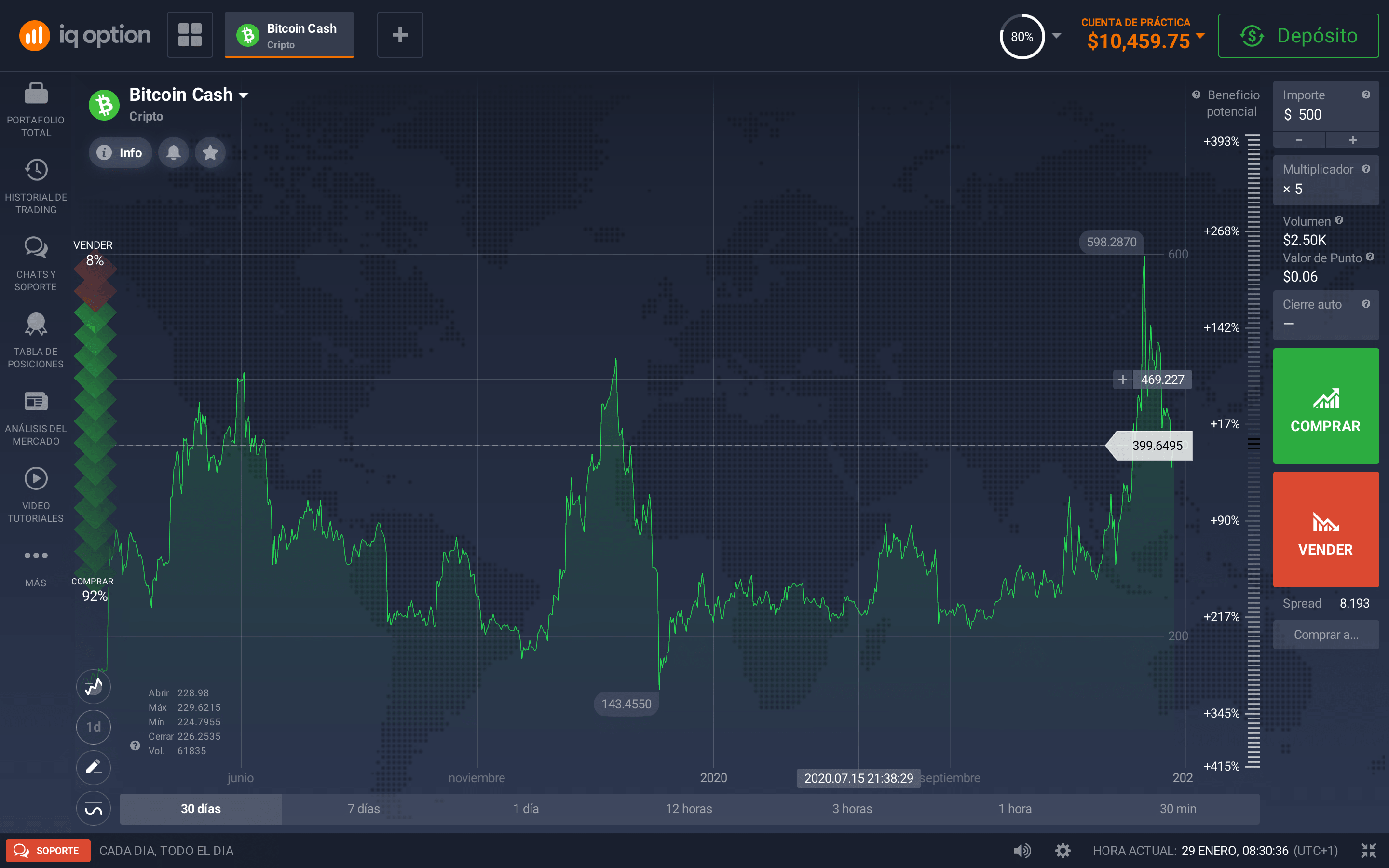Open Video Tutoriales play icon
The width and height of the screenshot is (1389, 868).
36,478
